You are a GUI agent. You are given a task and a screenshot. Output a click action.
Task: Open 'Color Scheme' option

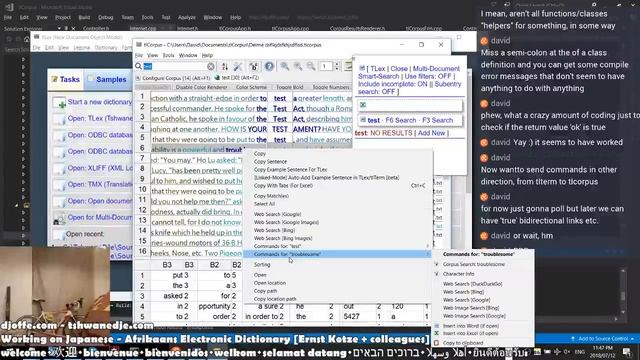[251, 87]
